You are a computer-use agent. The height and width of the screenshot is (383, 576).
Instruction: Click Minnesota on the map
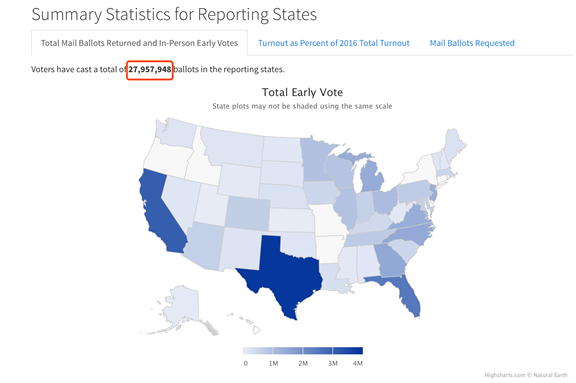point(316,160)
